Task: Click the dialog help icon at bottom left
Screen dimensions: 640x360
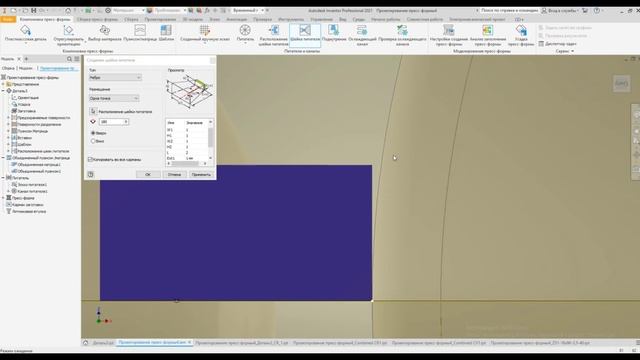Action: [x=91, y=174]
